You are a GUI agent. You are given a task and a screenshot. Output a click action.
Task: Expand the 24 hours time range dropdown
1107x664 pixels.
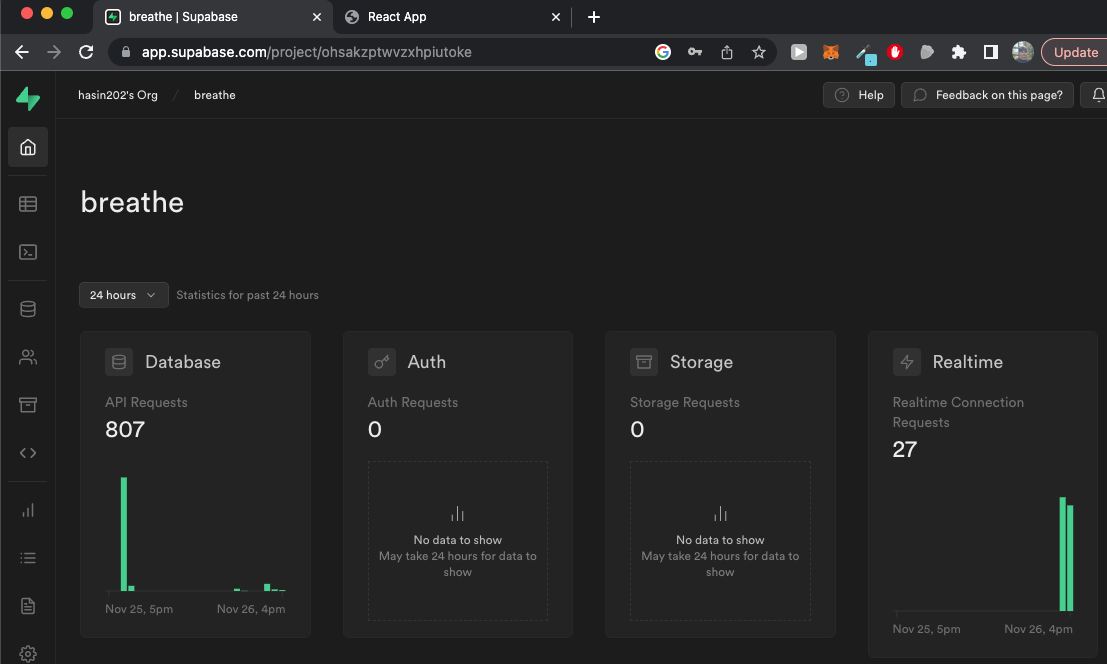(x=124, y=295)
